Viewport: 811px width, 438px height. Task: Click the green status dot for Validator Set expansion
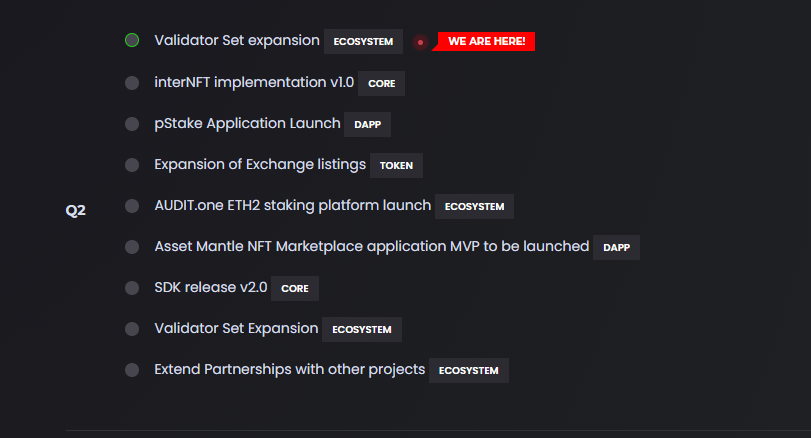click(x=132, y=41)
